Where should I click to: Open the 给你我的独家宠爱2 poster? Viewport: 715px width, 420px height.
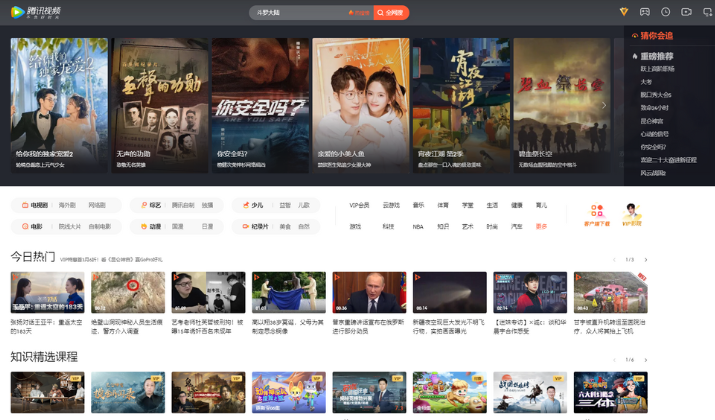(x=59, y=105)
